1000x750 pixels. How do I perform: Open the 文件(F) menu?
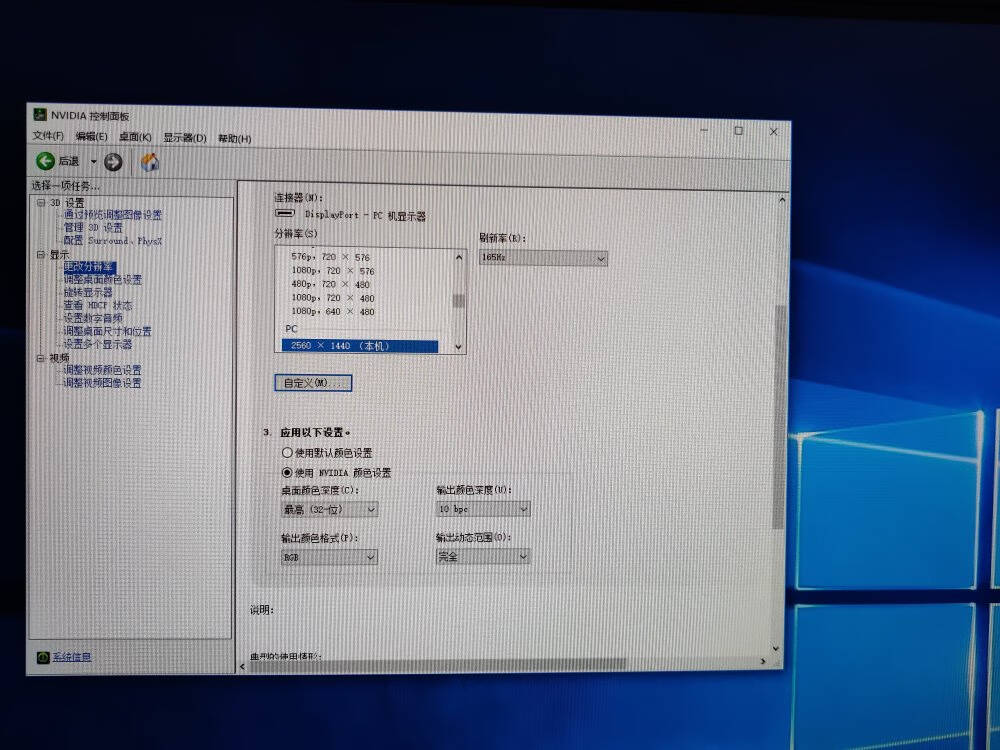pyautogui.click(x=48, y=135)
